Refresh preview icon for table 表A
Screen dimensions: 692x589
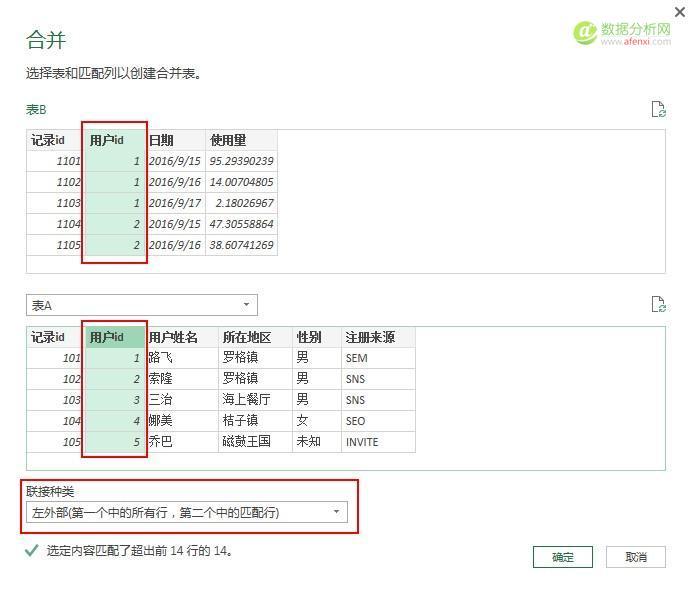click(658, 304)
